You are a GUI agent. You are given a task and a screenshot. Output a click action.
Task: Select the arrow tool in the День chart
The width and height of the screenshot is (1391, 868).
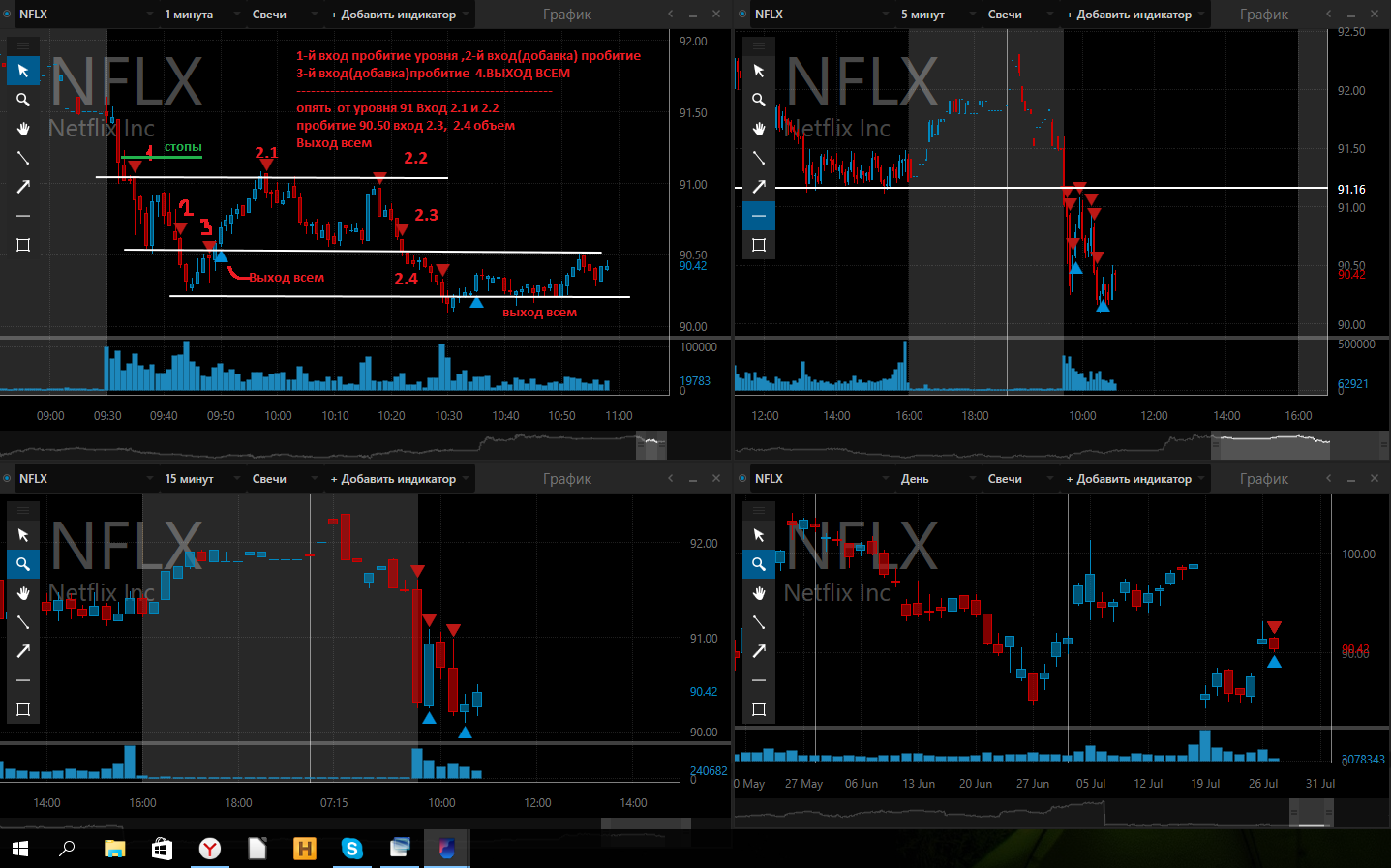point(759,651)
